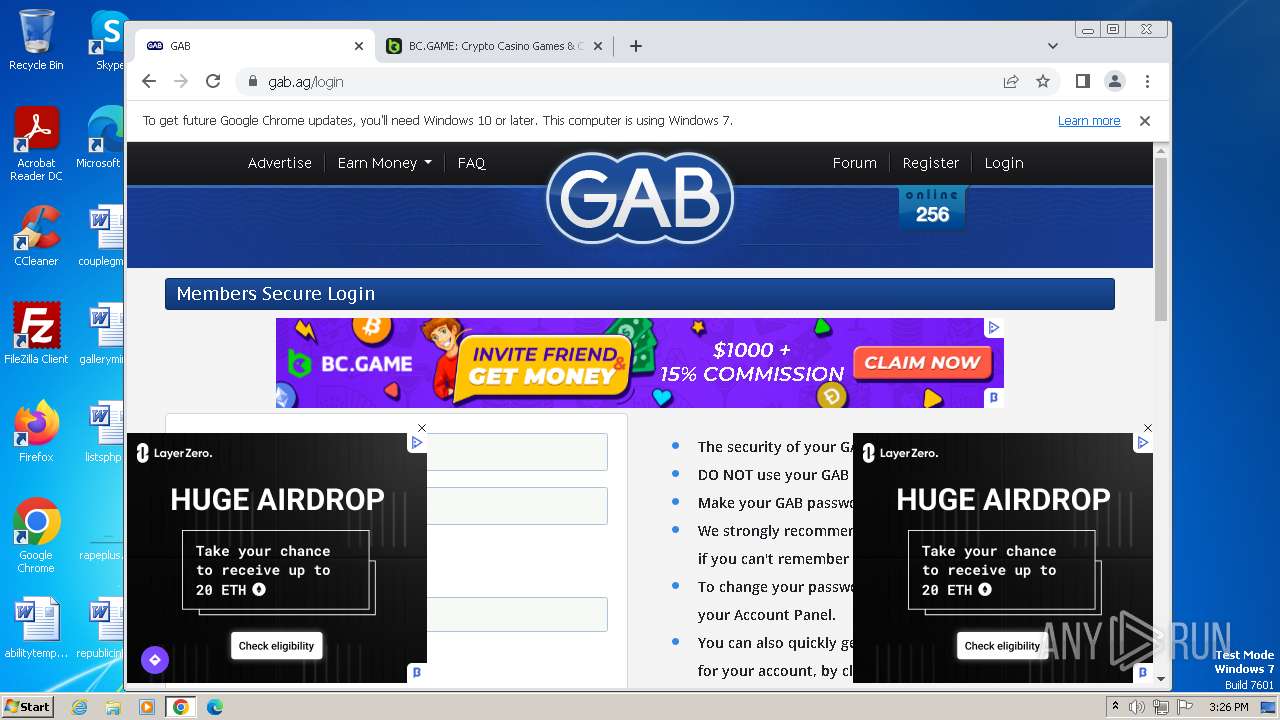
Task: Switch to the GAB tab
Action: point(255,46)
